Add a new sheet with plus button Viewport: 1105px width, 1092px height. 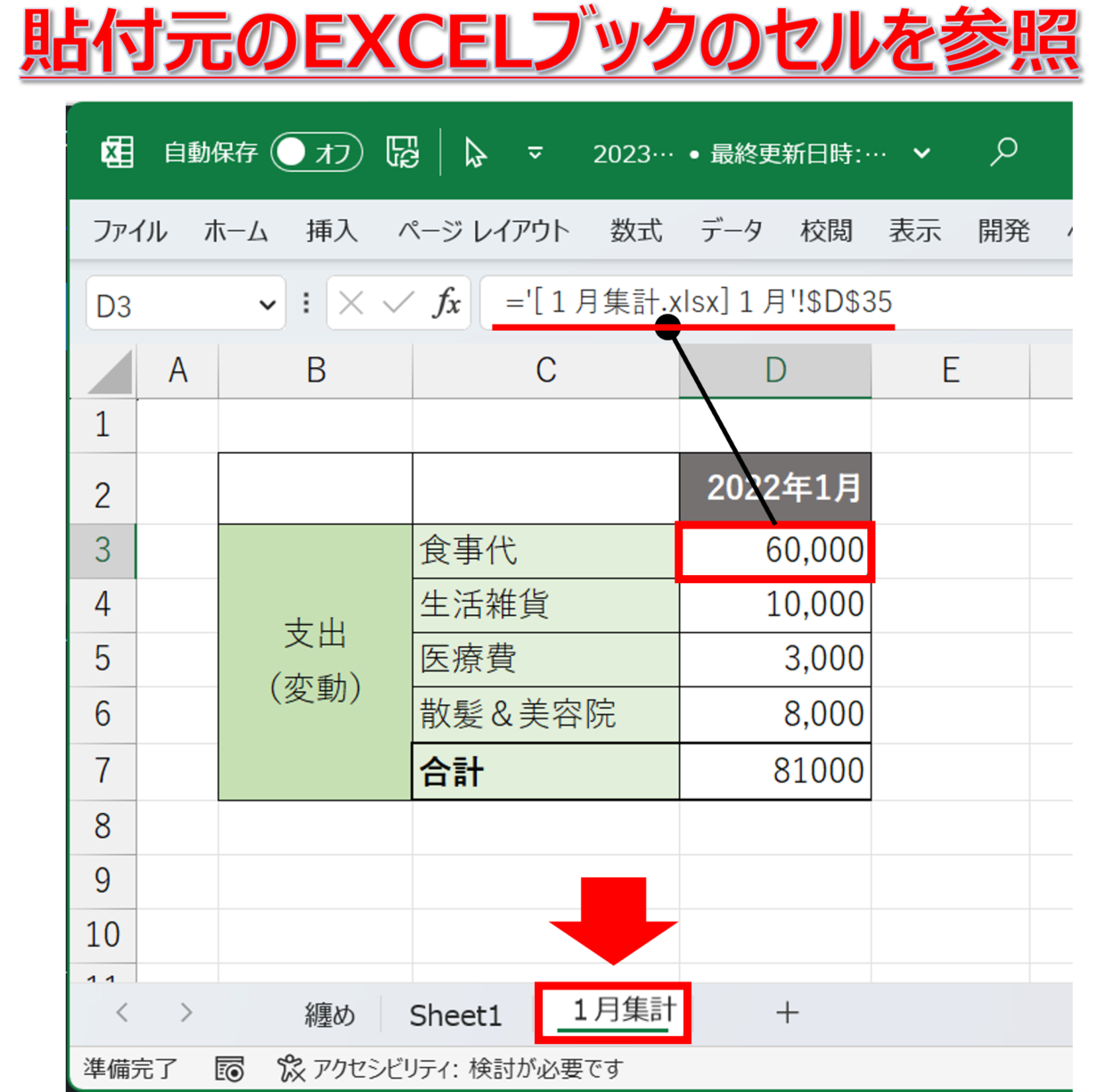pyautogui.click(x=787, y=1013)
